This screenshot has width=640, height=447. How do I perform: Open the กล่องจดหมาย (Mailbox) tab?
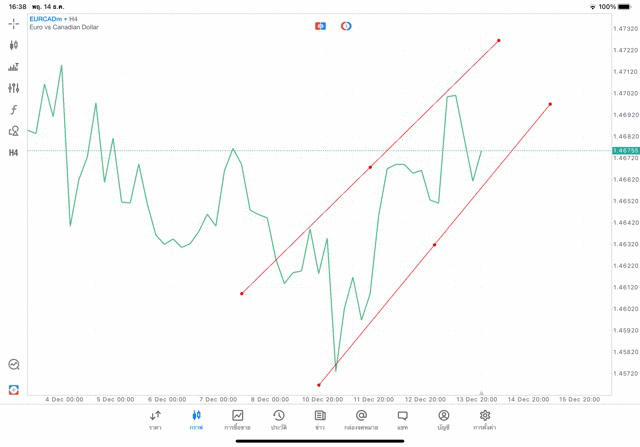(361, 419)
